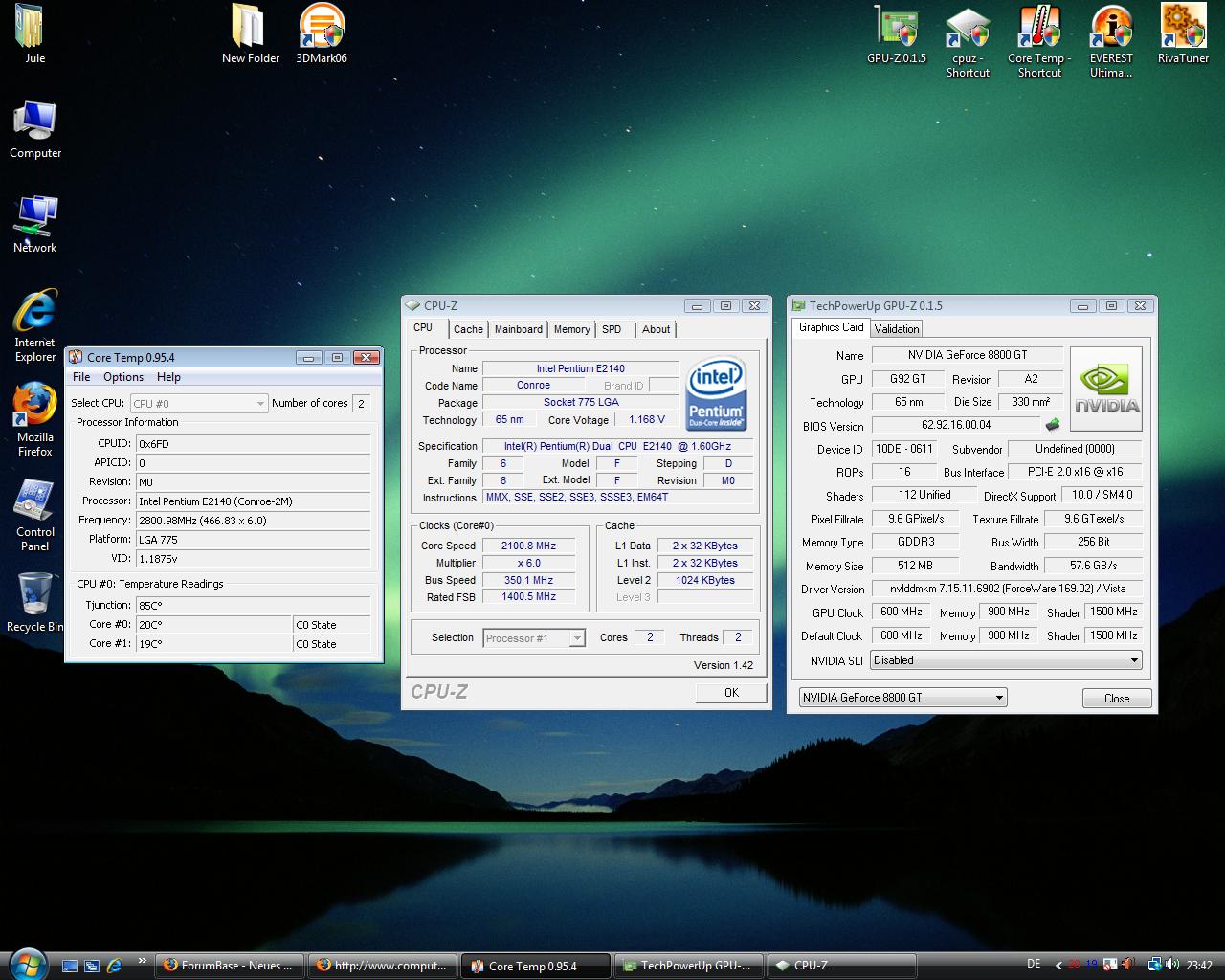Image resolution: width=1225 pixels, height=980 pixels.
Task: Click CPU-Z Specification field text
Action: point(619,446)
